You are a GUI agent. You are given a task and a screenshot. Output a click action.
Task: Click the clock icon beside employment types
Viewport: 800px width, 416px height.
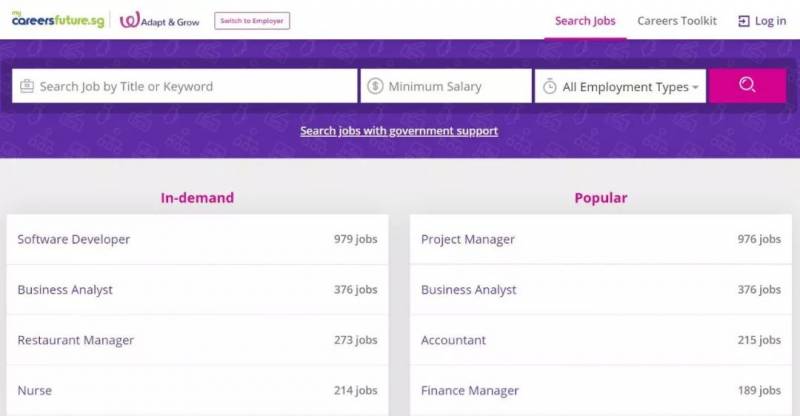click(549, 87)
